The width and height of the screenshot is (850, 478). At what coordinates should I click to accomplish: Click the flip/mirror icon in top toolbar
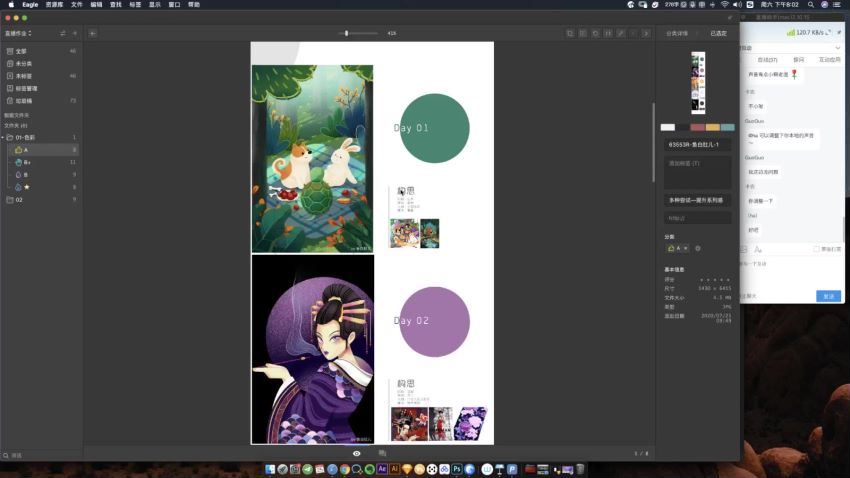click(x=608, y=34)
